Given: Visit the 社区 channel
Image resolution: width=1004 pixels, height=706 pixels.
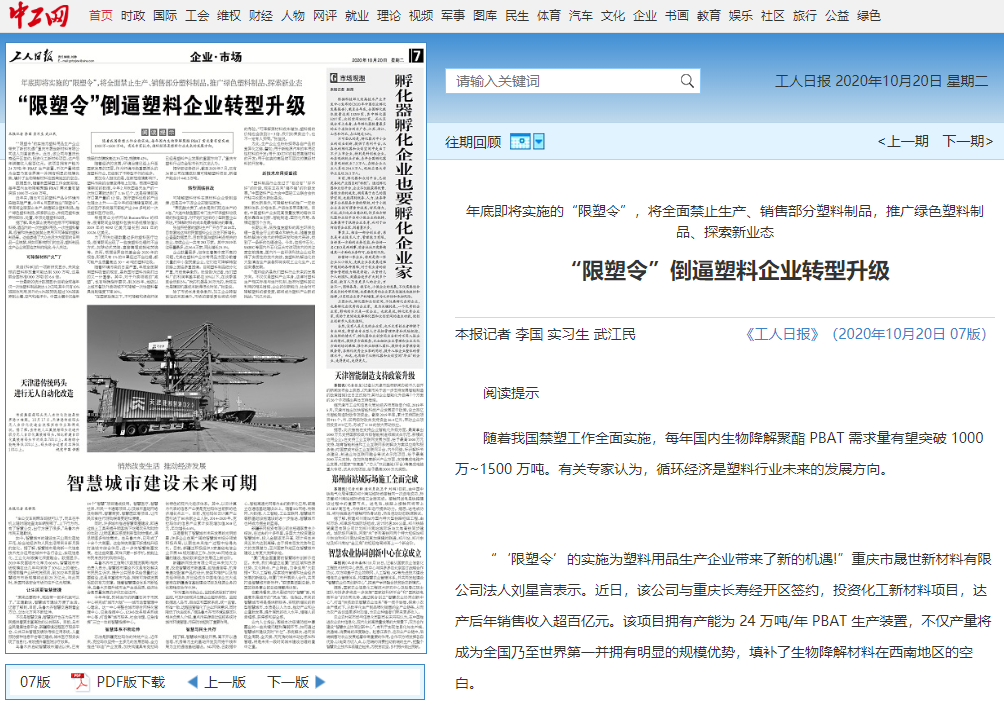Looking at the screenshot, I should (773, 15).
